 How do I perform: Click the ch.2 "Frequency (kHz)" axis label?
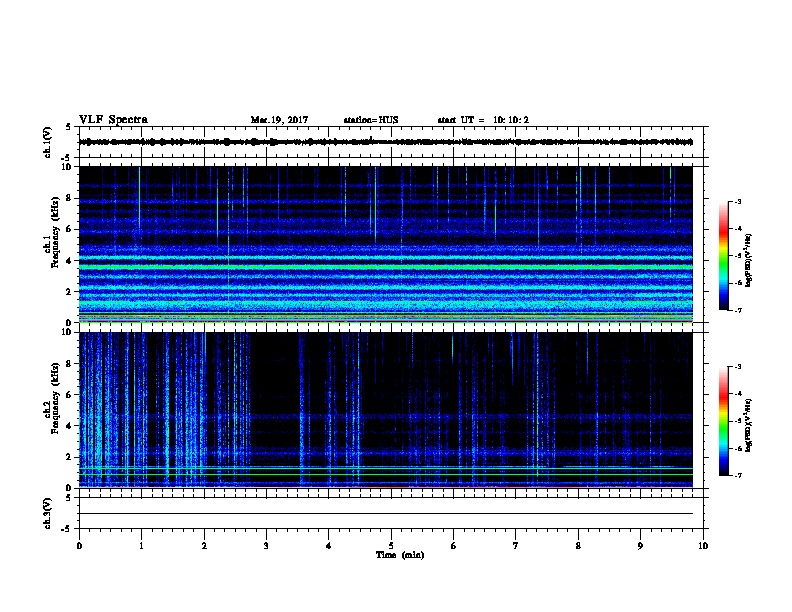(55, 398)
